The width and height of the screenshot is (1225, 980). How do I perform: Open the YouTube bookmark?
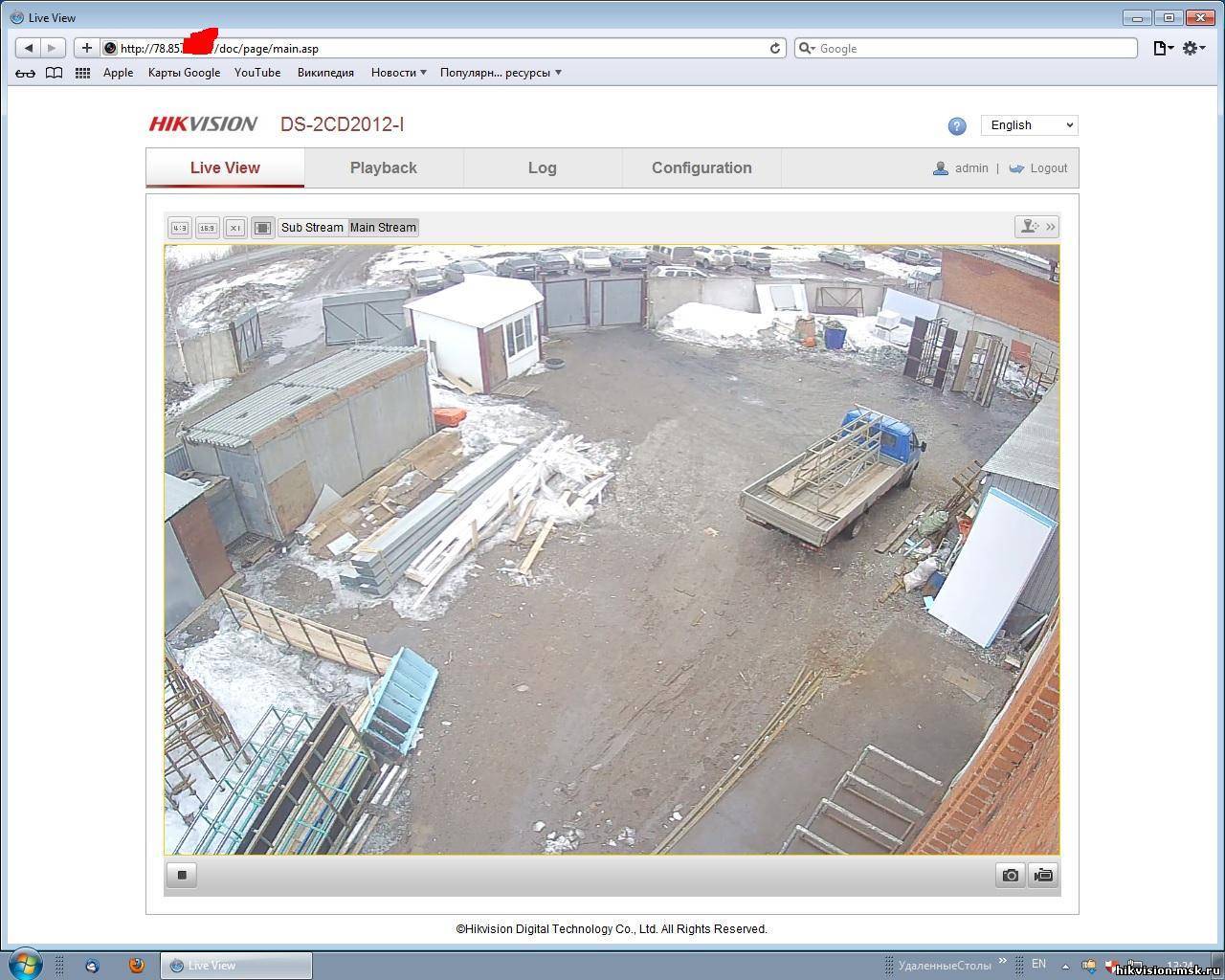257,73
